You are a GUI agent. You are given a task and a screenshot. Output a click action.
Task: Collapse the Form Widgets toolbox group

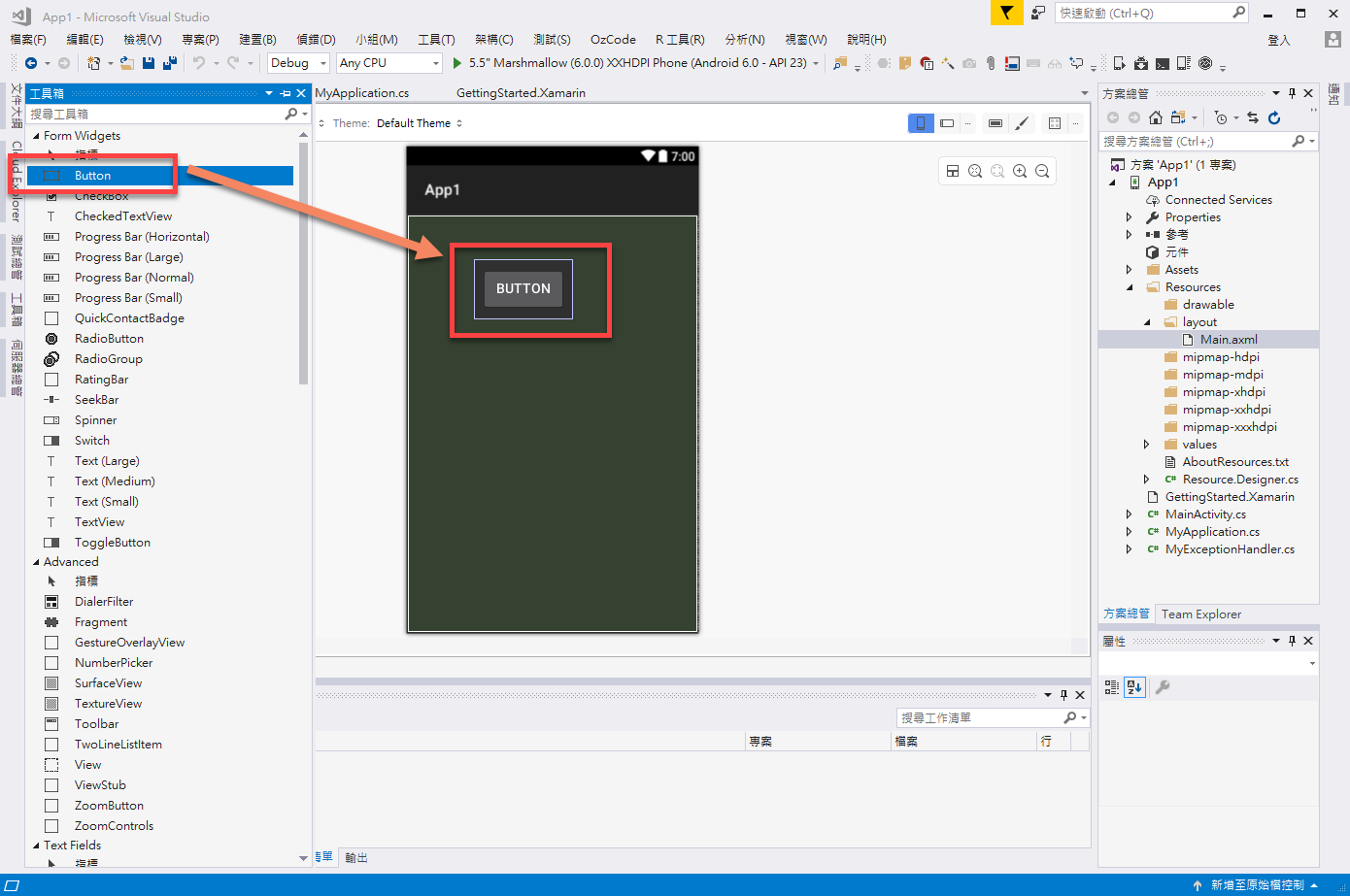36,136
